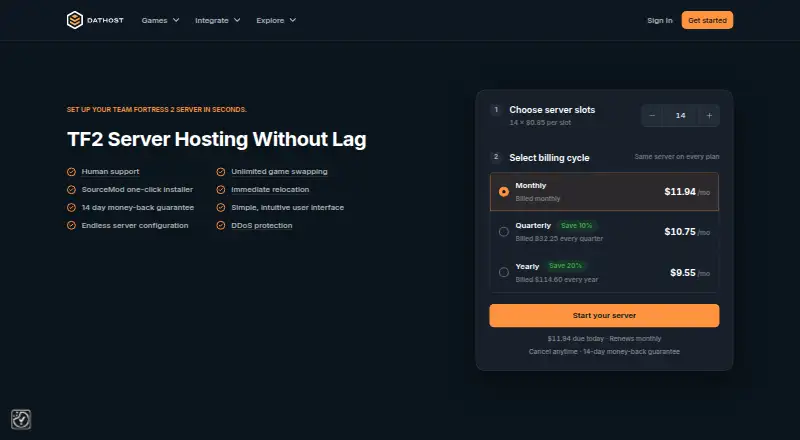Click checkmark icon beside DDoS protection
800x440 pixels.
click(221, 226)
